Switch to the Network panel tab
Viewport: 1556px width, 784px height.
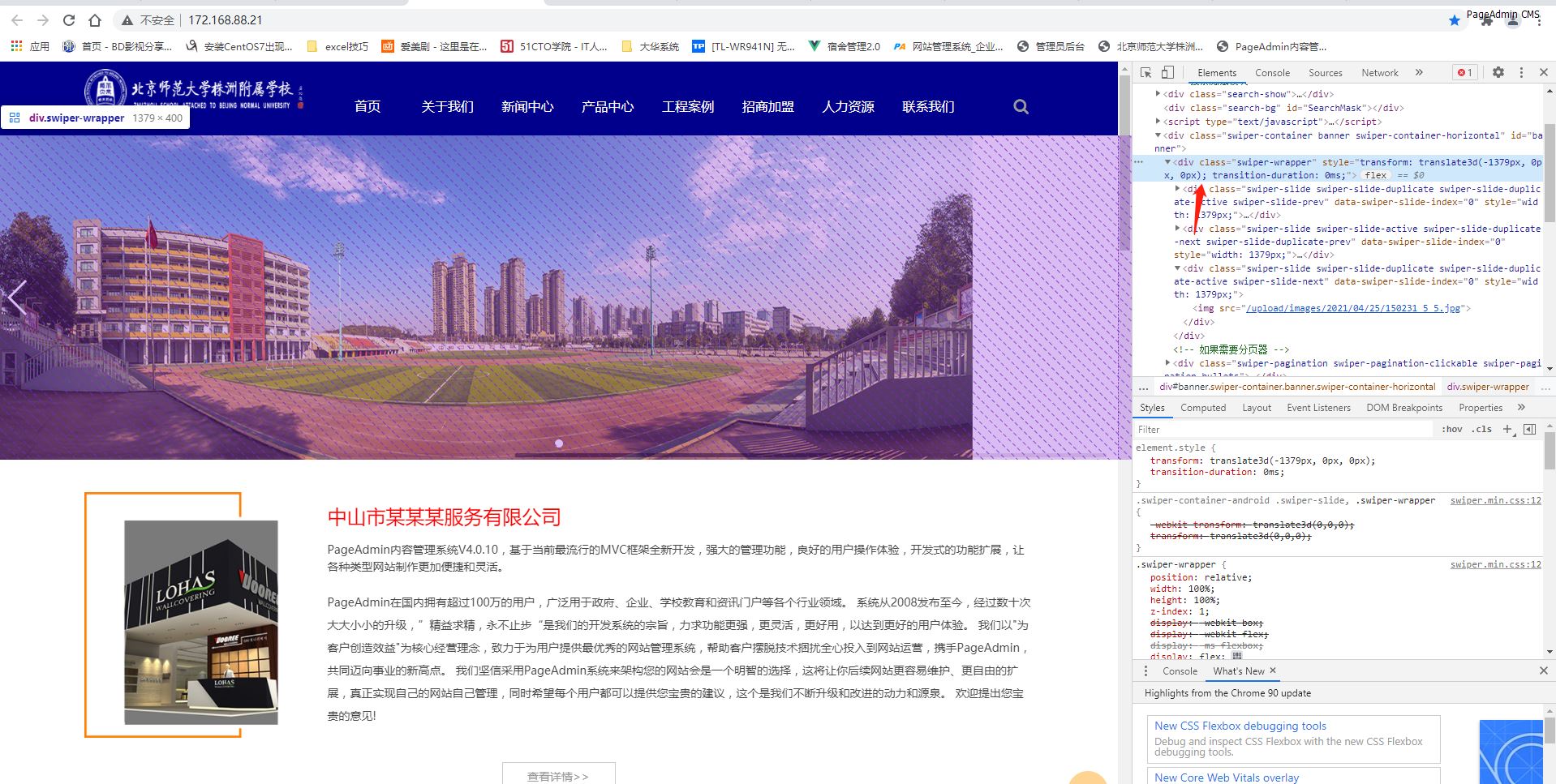[1379, 72]
